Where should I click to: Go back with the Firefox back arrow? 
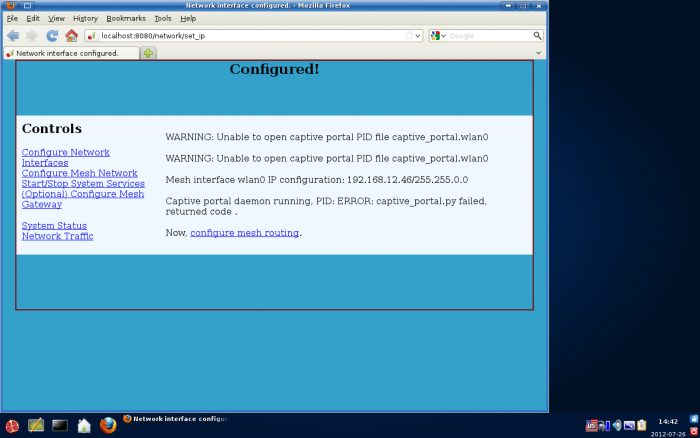[x=13, y=36]
